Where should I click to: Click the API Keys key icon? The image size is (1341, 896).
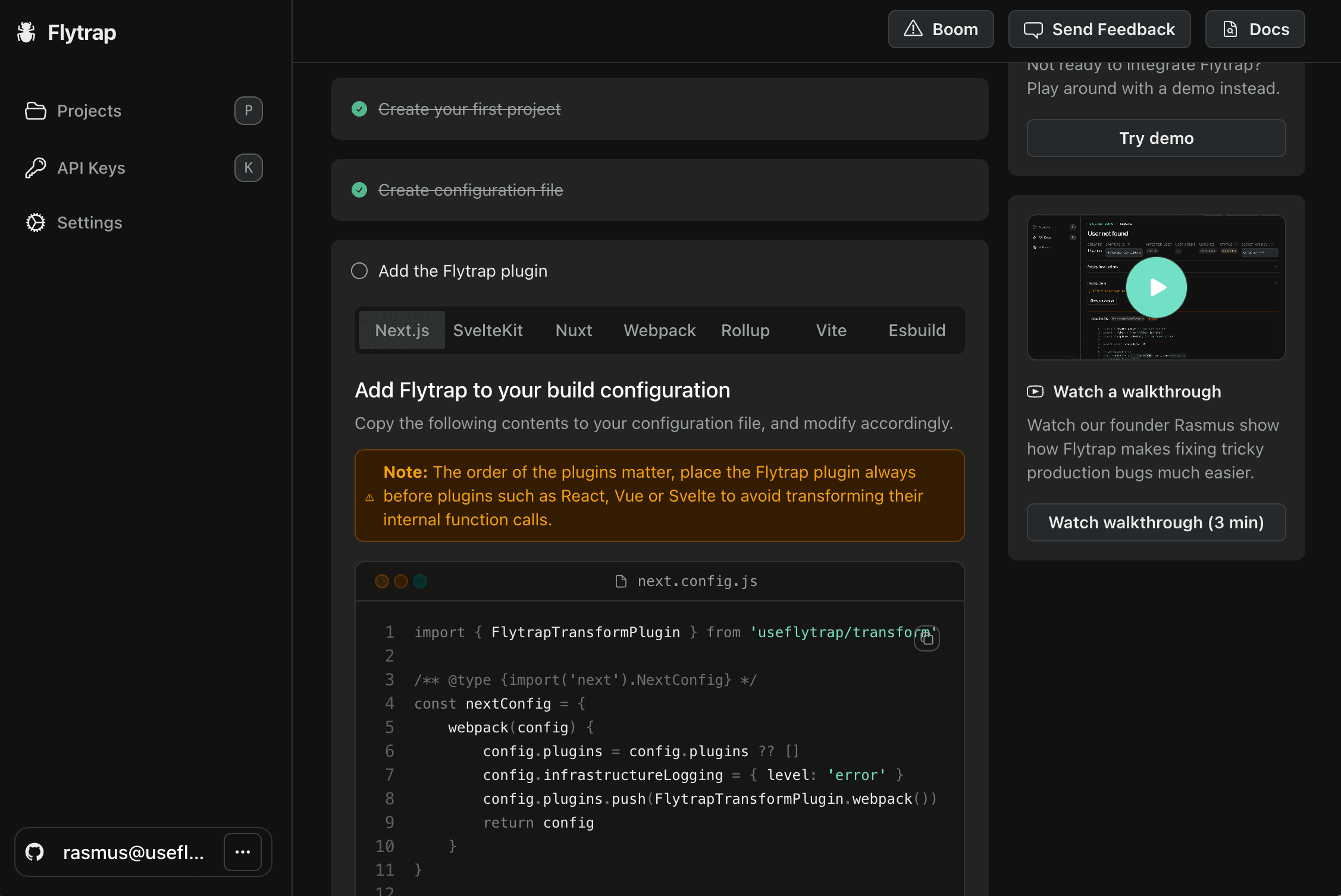tap(36, 168)
